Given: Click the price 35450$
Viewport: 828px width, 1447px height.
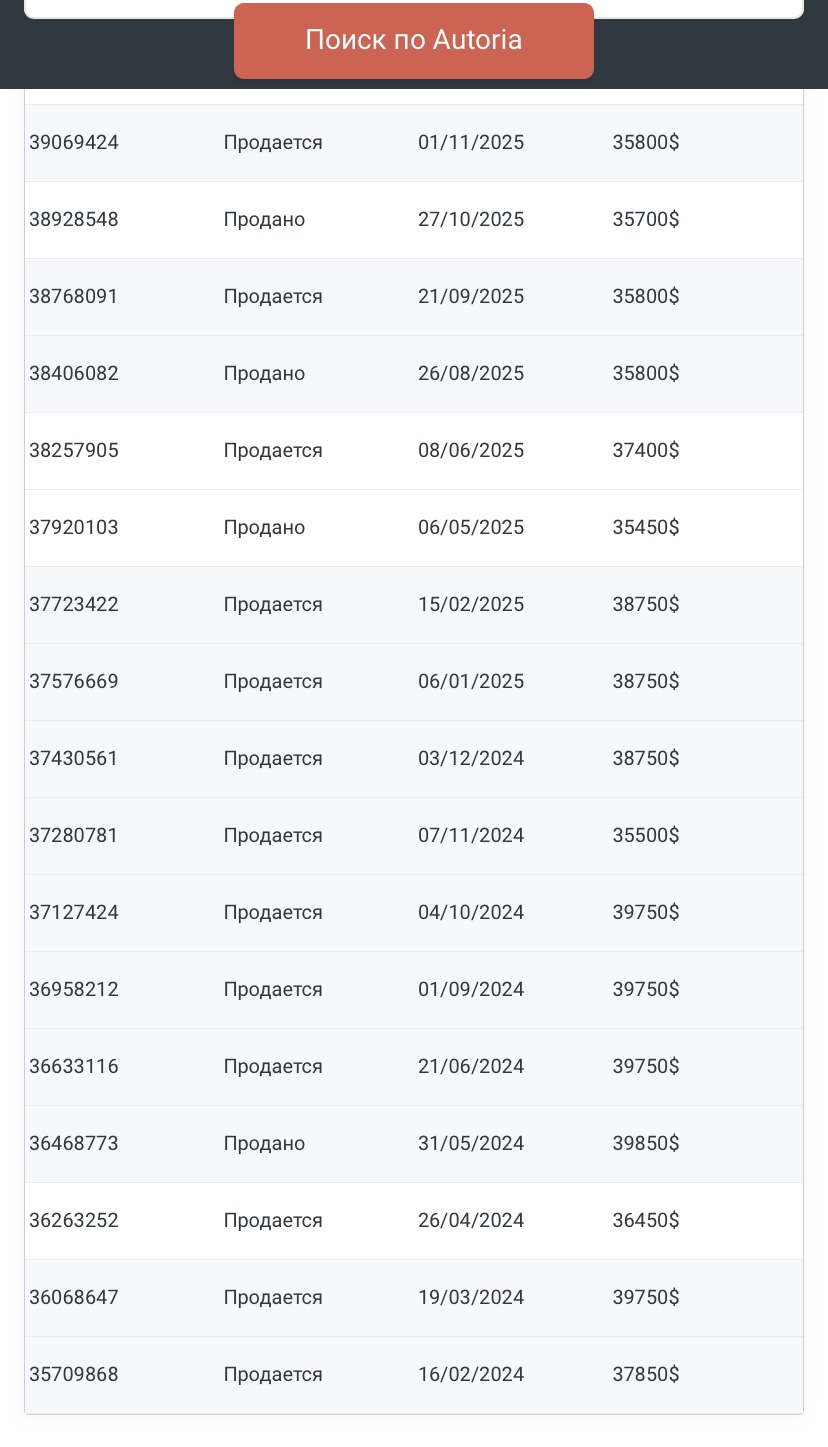Looking at the screenshot, I should (x=646, y=527).
